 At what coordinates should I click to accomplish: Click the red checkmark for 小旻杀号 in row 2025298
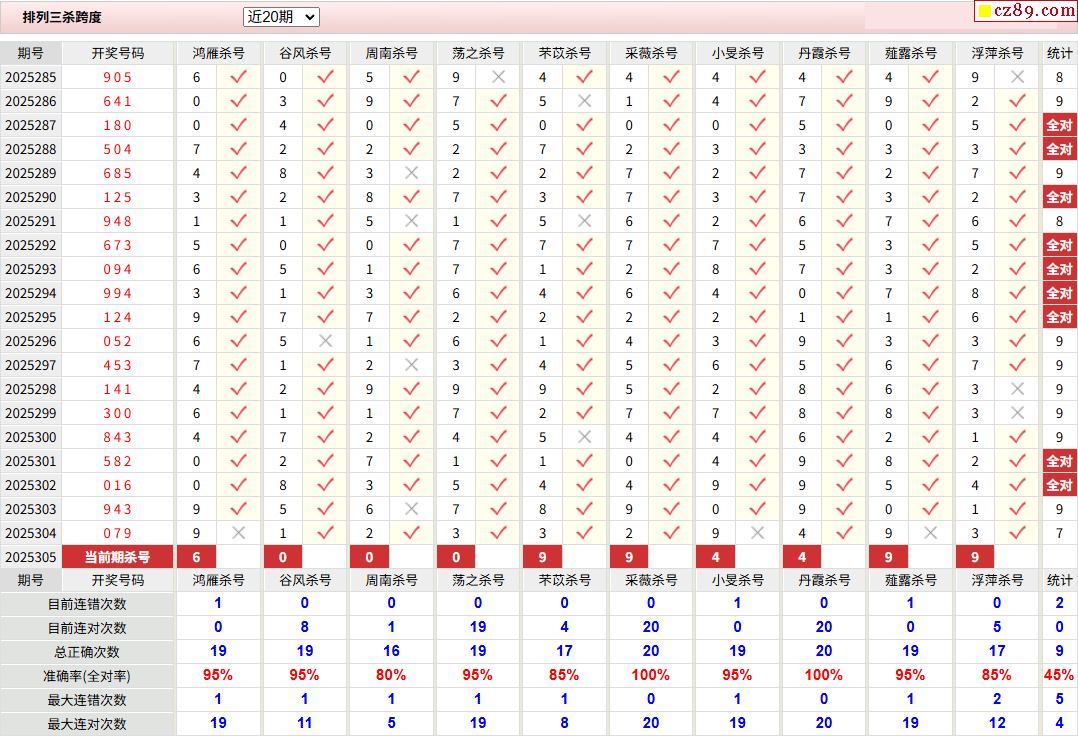tap(758, 389)
